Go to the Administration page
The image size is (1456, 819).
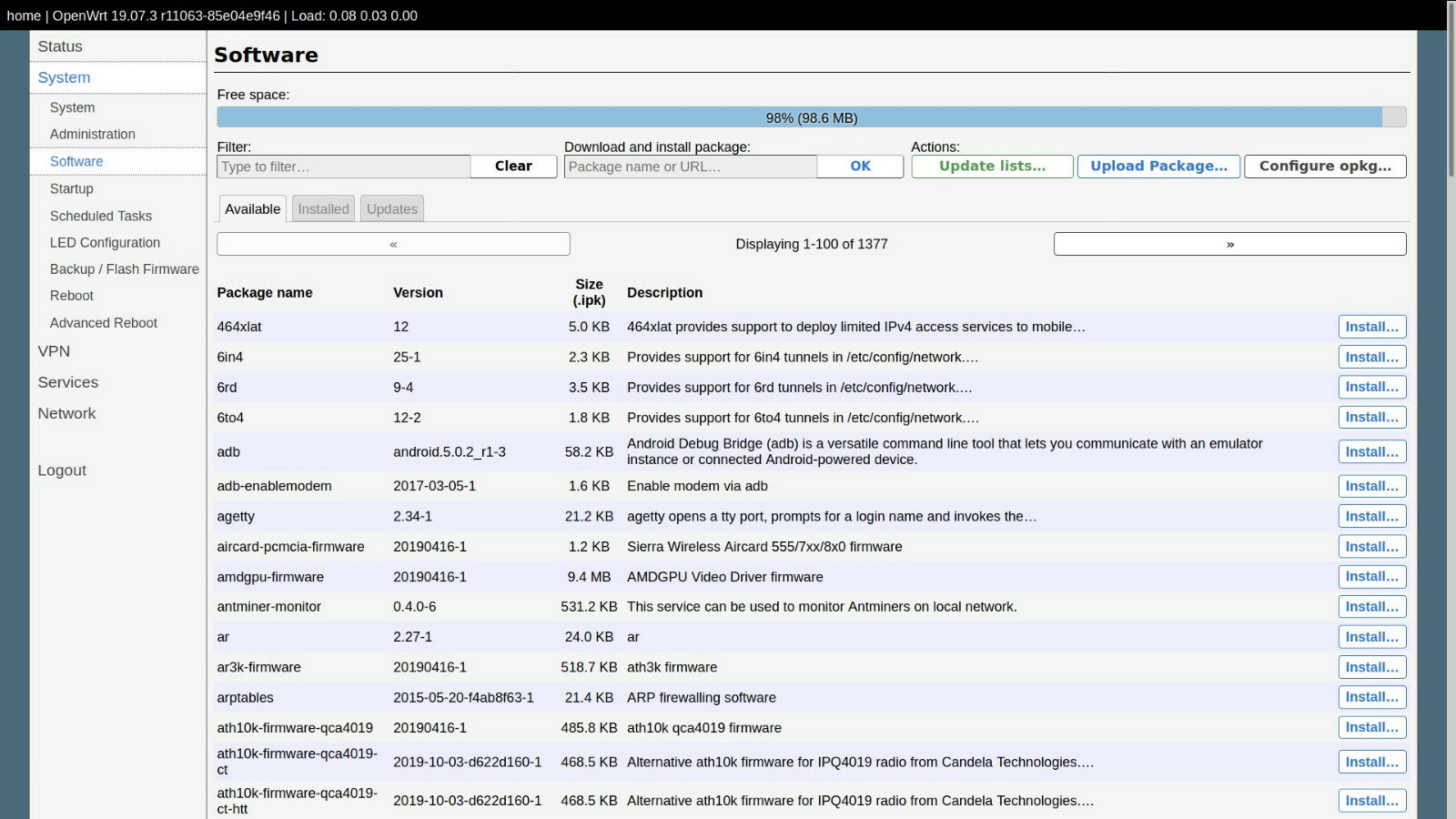point(93,134)
